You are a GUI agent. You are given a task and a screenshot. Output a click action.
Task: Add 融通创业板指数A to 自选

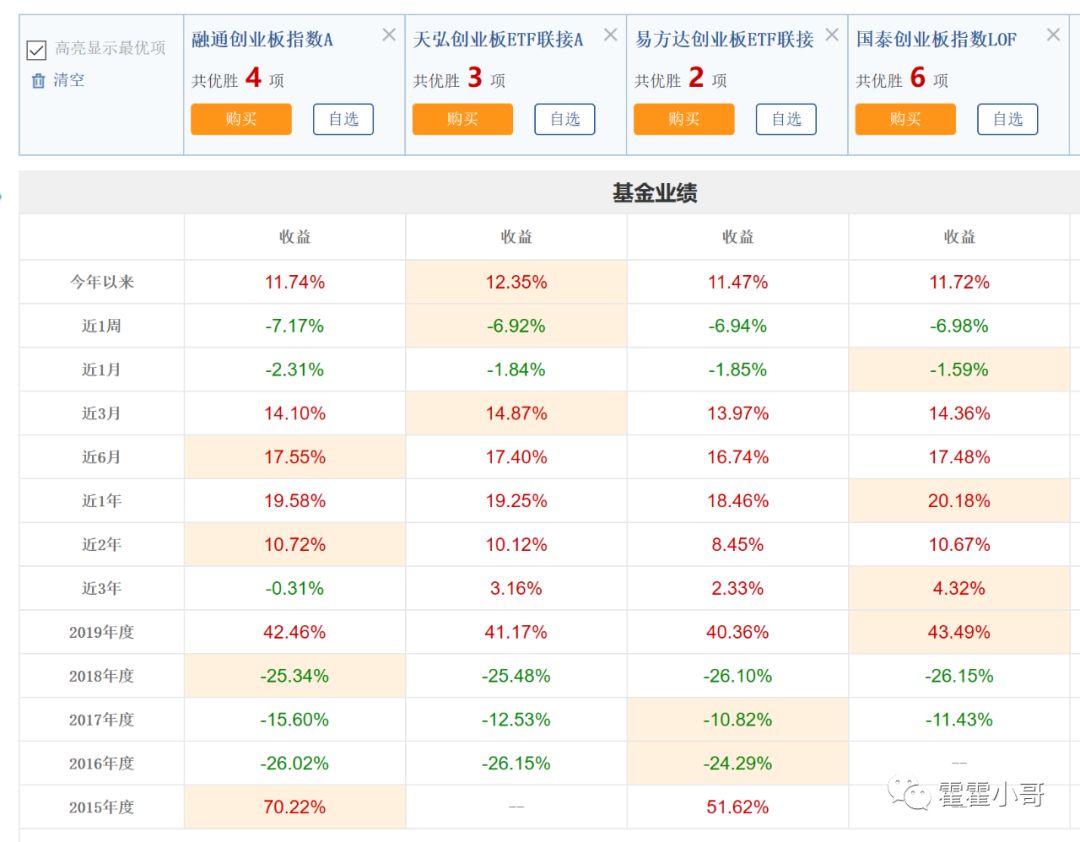click(x=343, y=119)
